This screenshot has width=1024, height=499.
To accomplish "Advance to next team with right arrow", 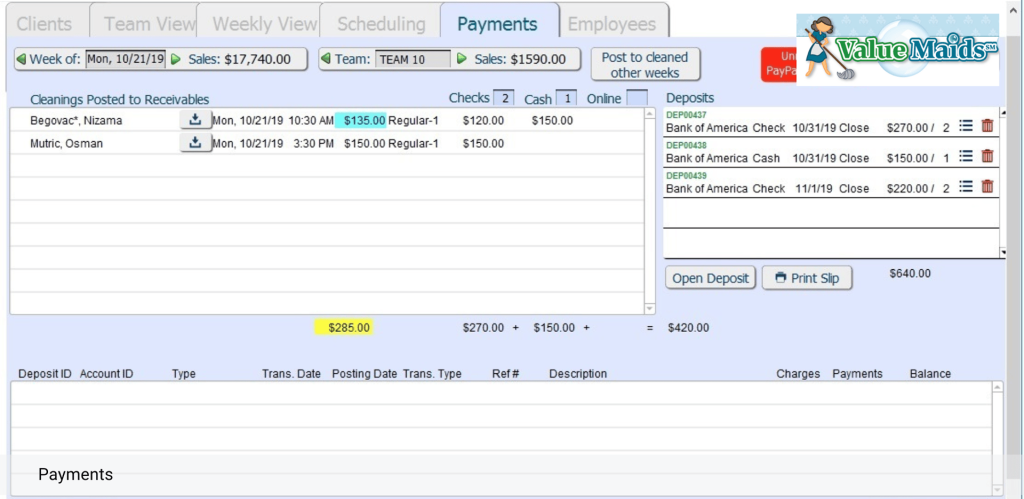I will pyautogui.click(x=462, y=59).
